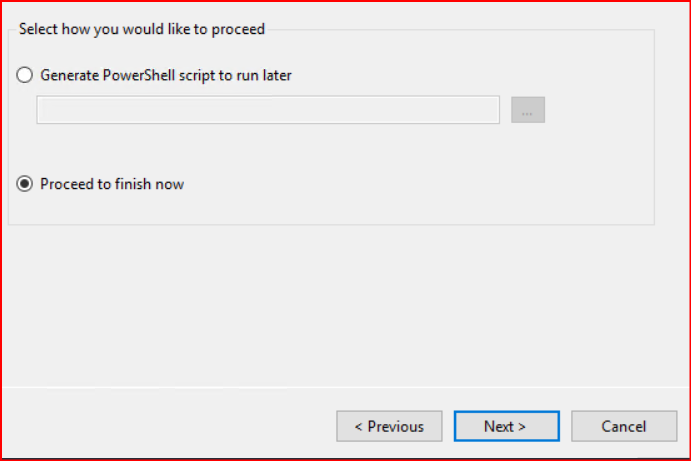Image resolution: width=691 pixels, height=461 pixels.
Task: Dismiss the dialog using Cancel
Action: pos(623,426)
